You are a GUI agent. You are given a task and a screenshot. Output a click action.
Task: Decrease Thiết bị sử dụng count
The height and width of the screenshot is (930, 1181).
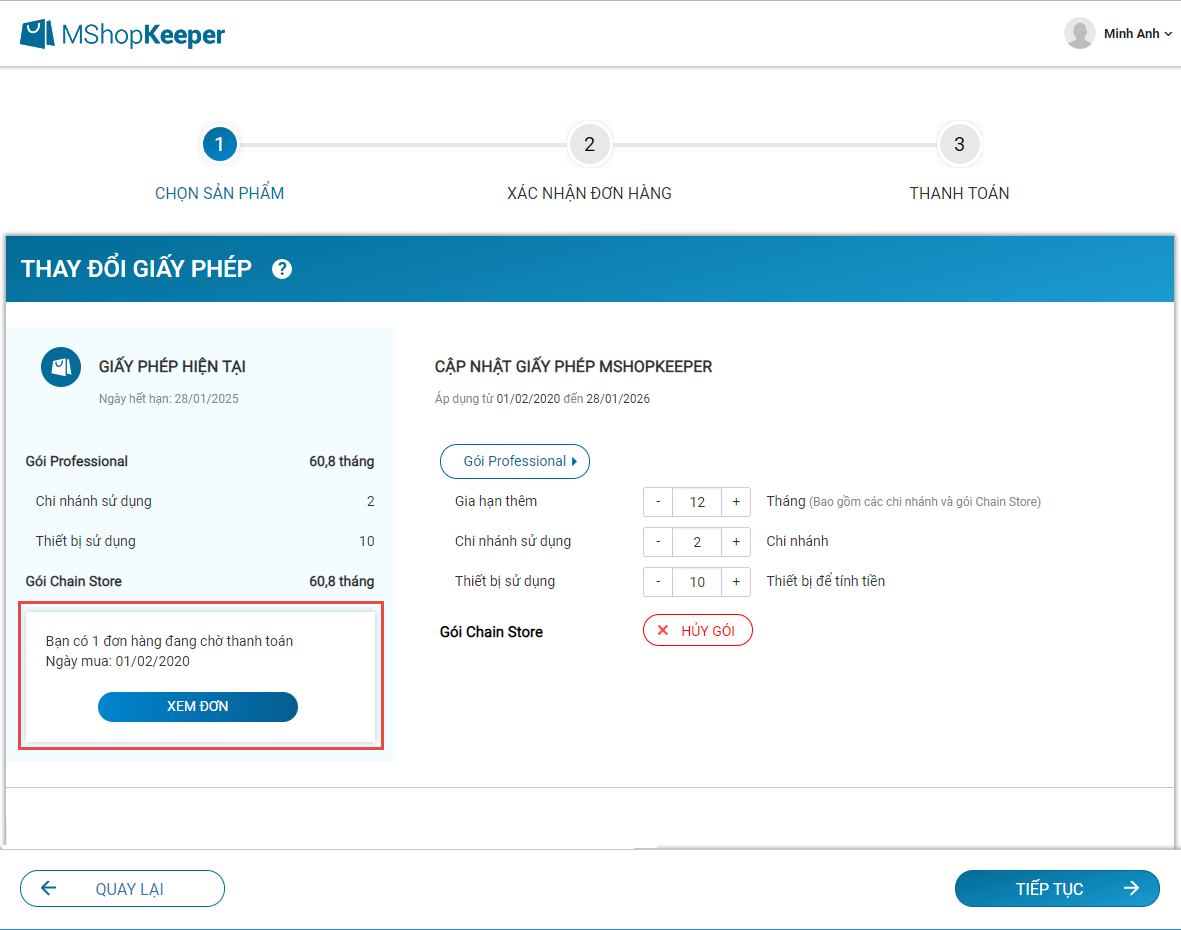click(x=658, y=581)
